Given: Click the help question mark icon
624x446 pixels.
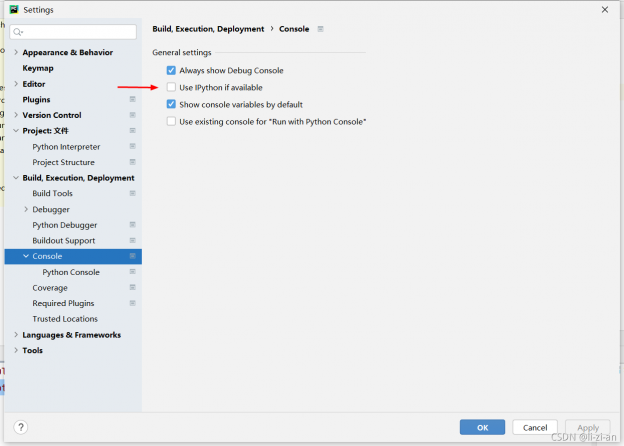Looking at the screenshot, I should tap(20, 427).
